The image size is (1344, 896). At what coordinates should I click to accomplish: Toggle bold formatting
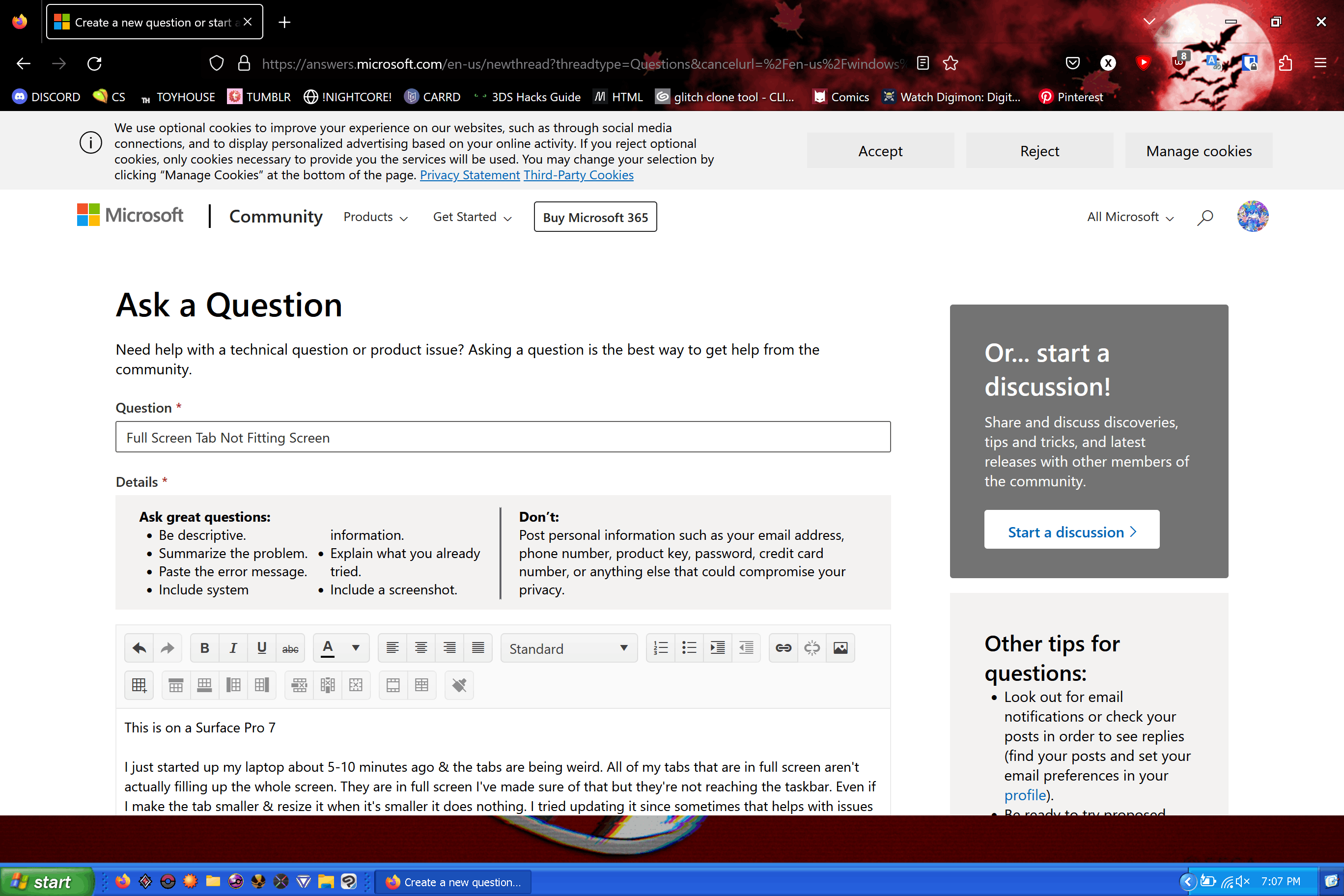coord(204,647)
